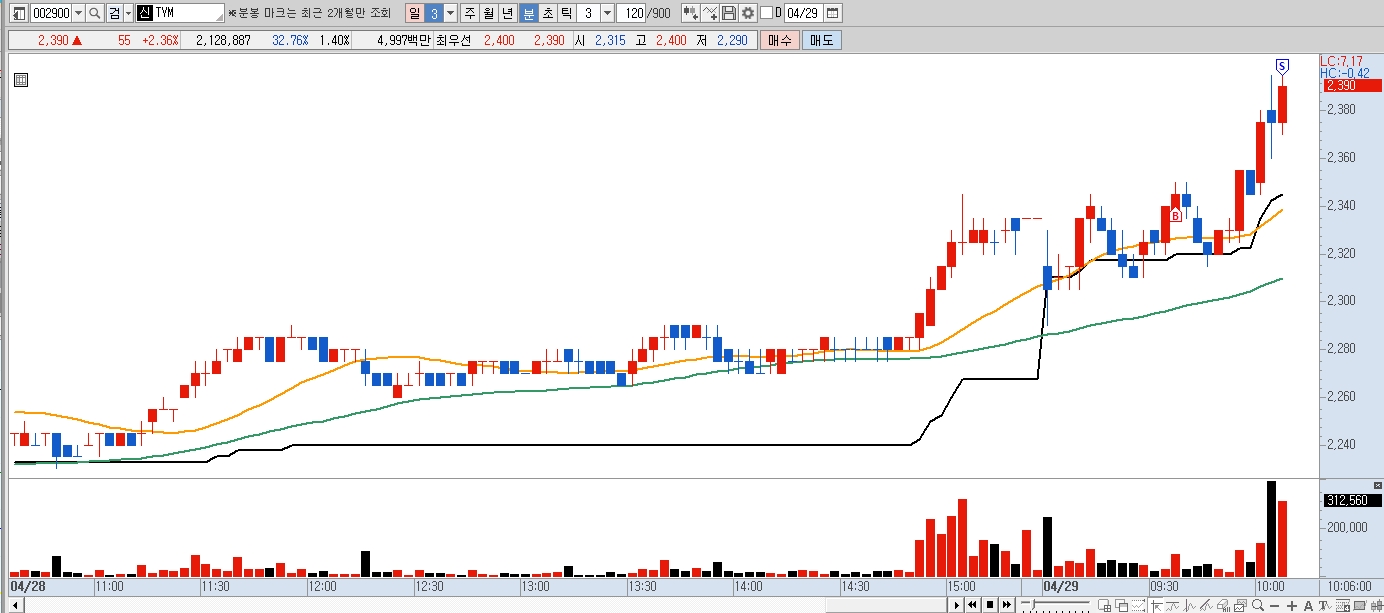Adjust the replay speed slider
The width and height of the screenshot is (1384, 613).
(1055, 604)
